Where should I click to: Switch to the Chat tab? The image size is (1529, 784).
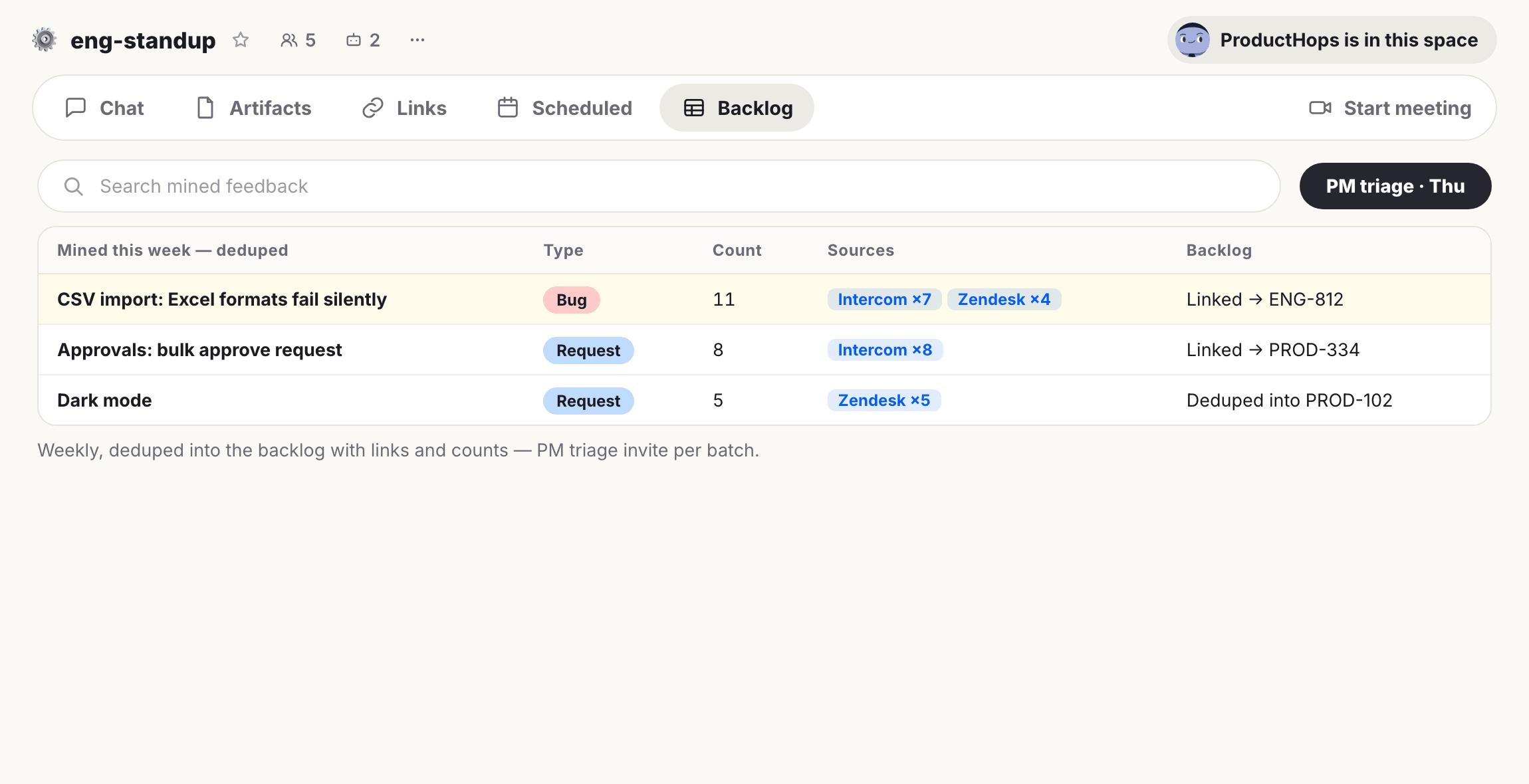pyautogui.click(x=104, y=108)
